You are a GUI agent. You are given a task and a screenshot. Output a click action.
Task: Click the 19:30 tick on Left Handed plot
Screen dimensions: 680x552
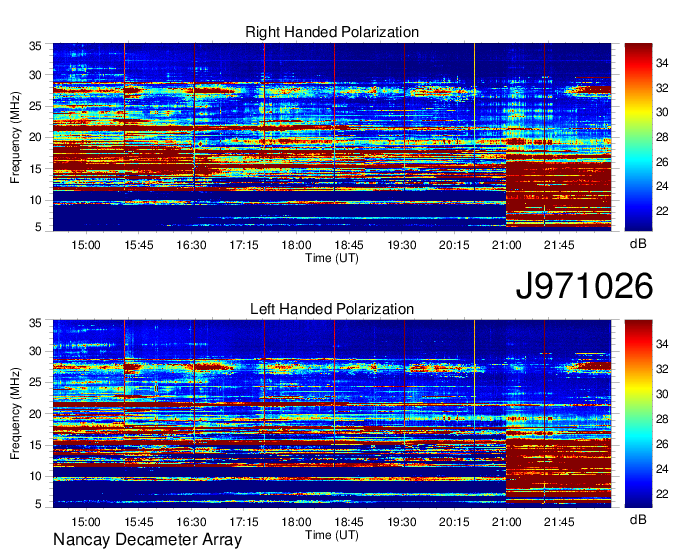click(402, 522)
